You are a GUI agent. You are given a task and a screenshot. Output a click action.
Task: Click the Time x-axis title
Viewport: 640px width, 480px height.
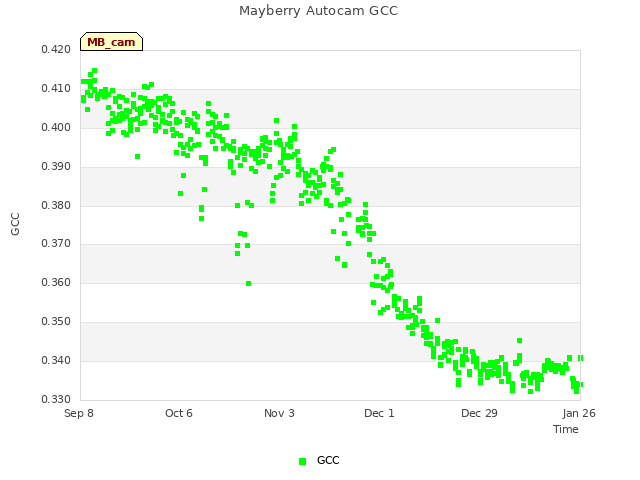(x=566, y=429)
